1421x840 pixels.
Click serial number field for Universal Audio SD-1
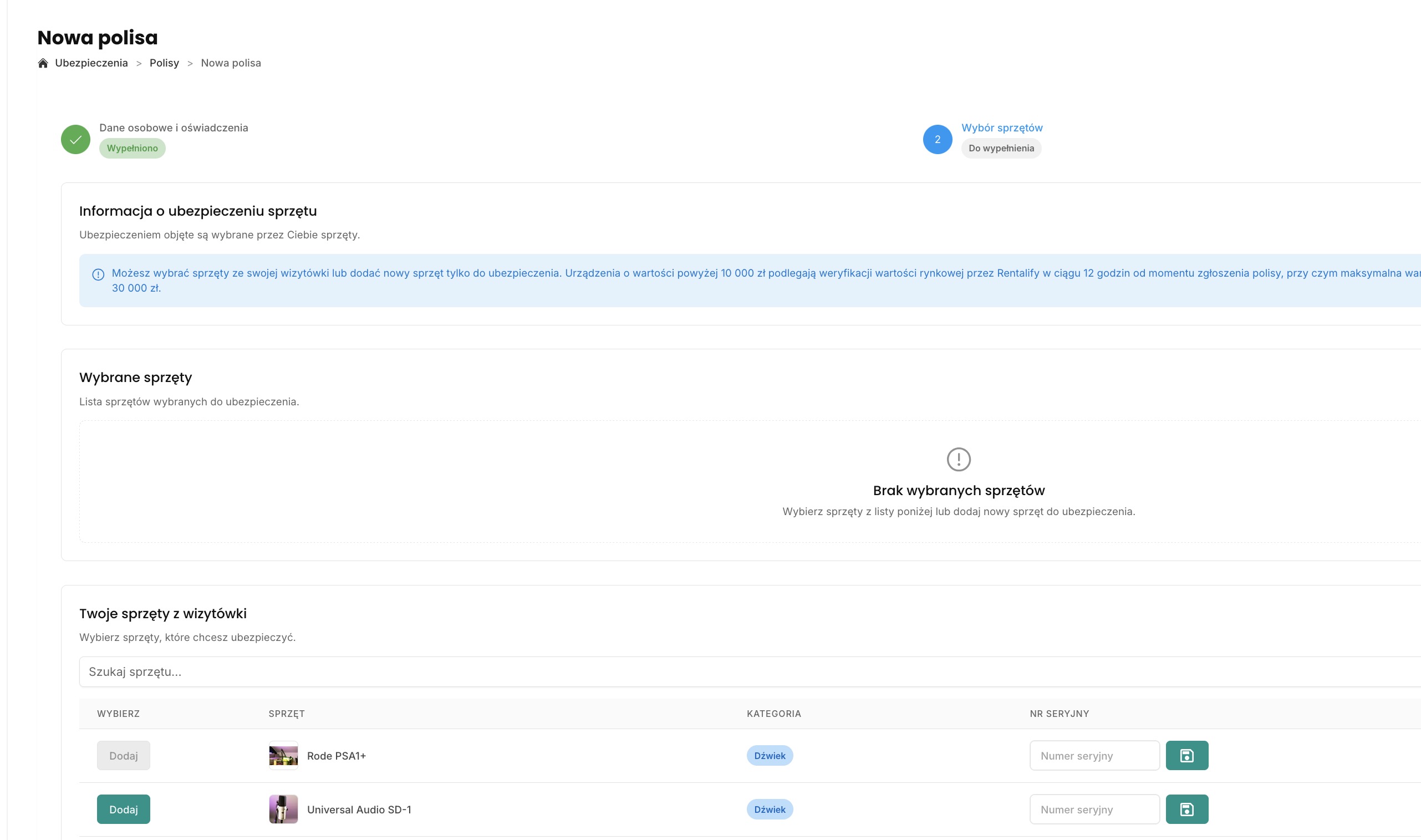tap(1094, 809)
